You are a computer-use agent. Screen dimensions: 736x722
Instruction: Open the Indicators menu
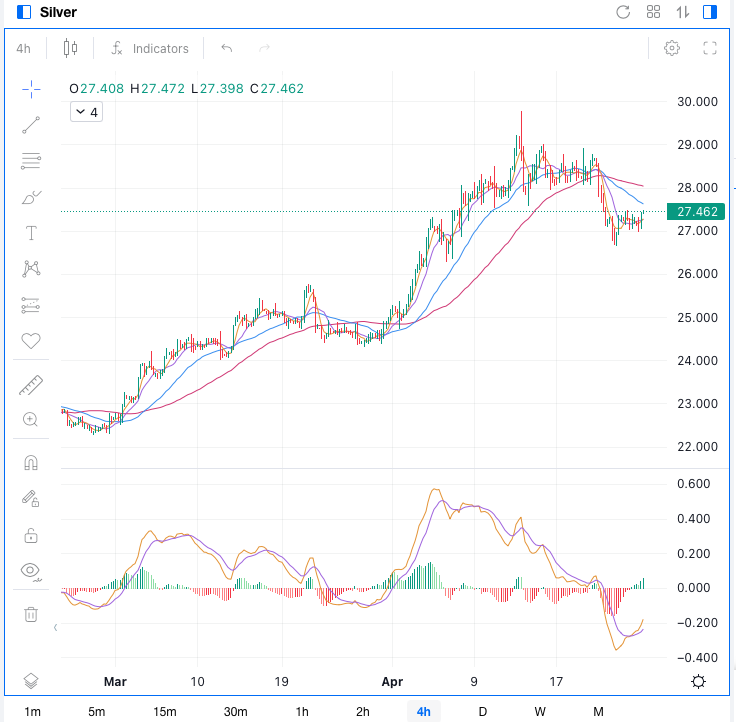click(150, 48)
